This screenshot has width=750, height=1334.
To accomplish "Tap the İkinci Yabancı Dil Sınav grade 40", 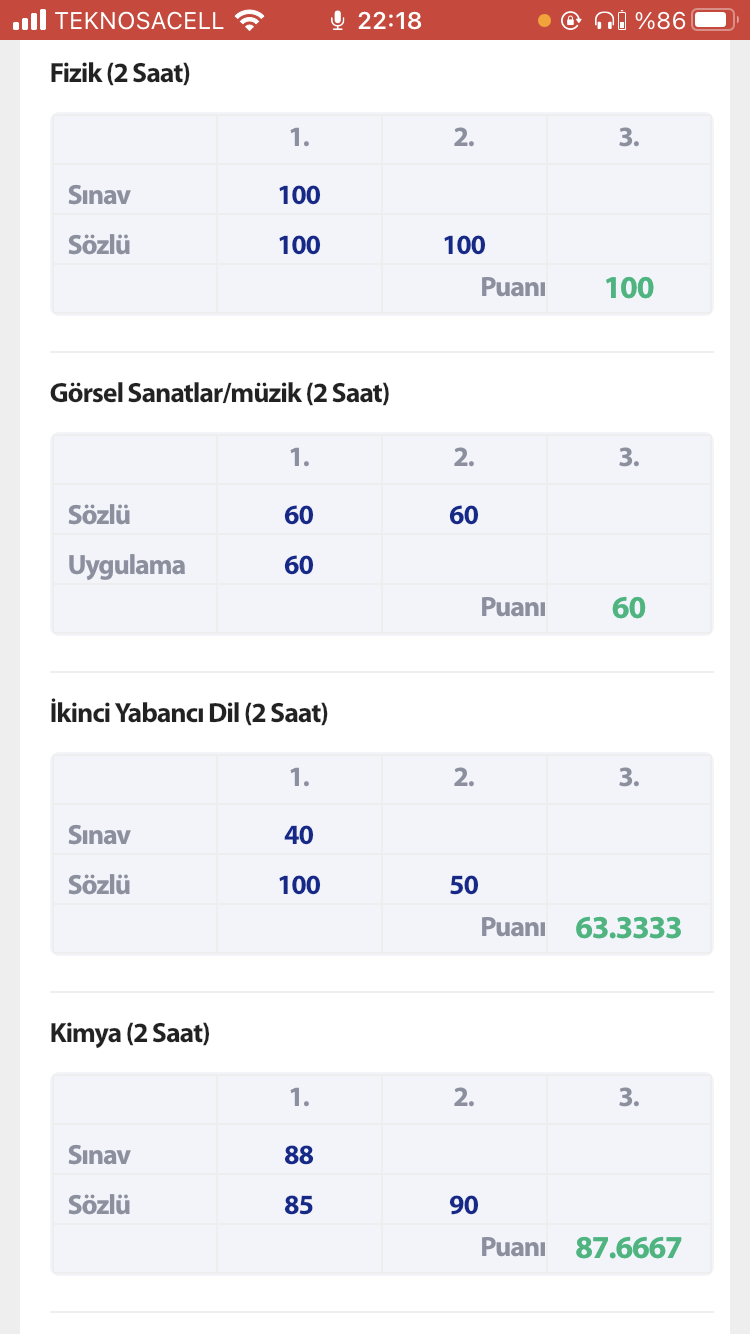I will click(299, 835).
